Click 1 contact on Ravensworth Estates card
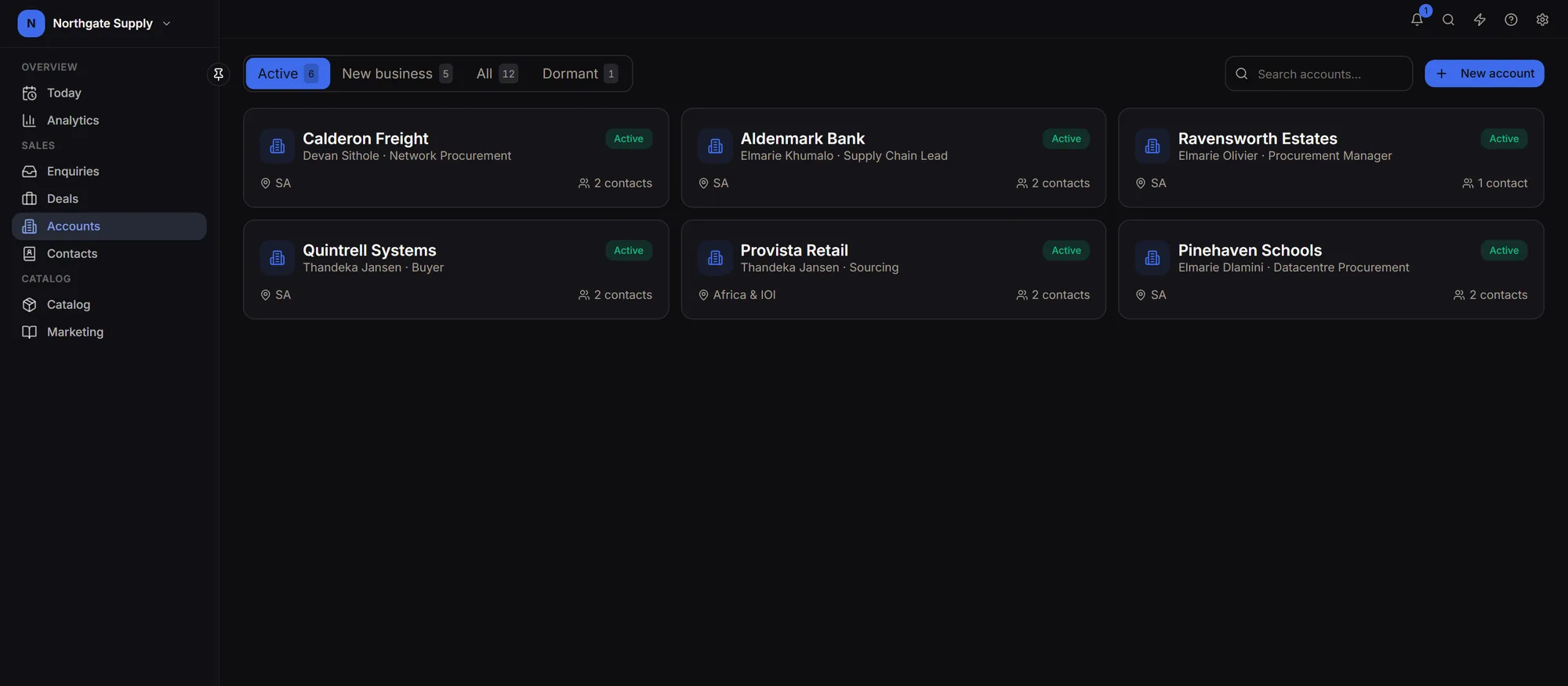 tap(1495, 183)
